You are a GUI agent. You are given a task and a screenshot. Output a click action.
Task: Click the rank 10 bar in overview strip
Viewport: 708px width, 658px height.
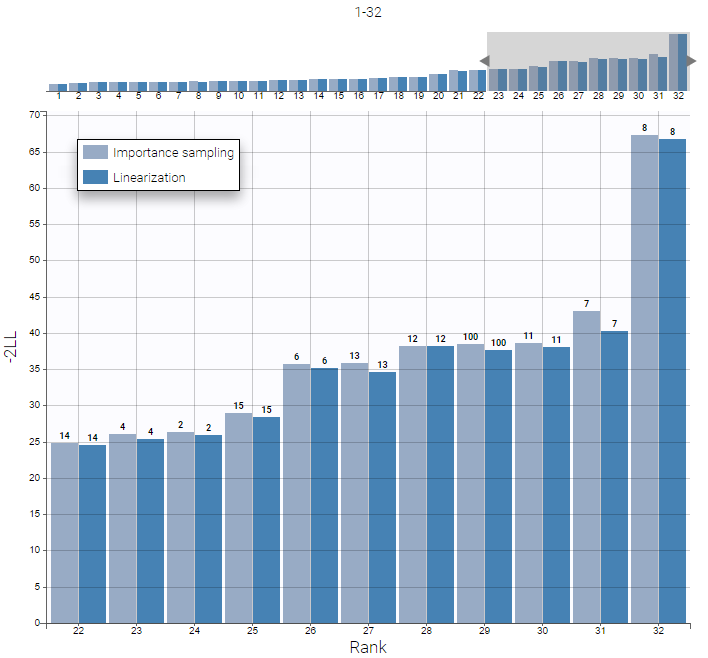pos(238,85)
